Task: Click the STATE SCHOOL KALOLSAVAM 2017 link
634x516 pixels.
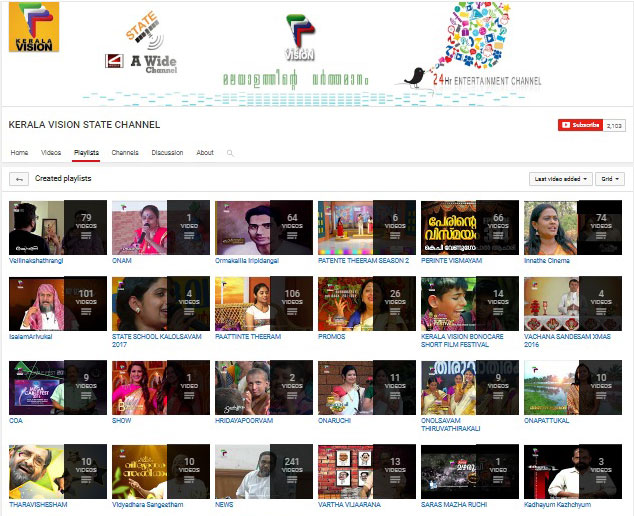Action: (x=156, y=340)
